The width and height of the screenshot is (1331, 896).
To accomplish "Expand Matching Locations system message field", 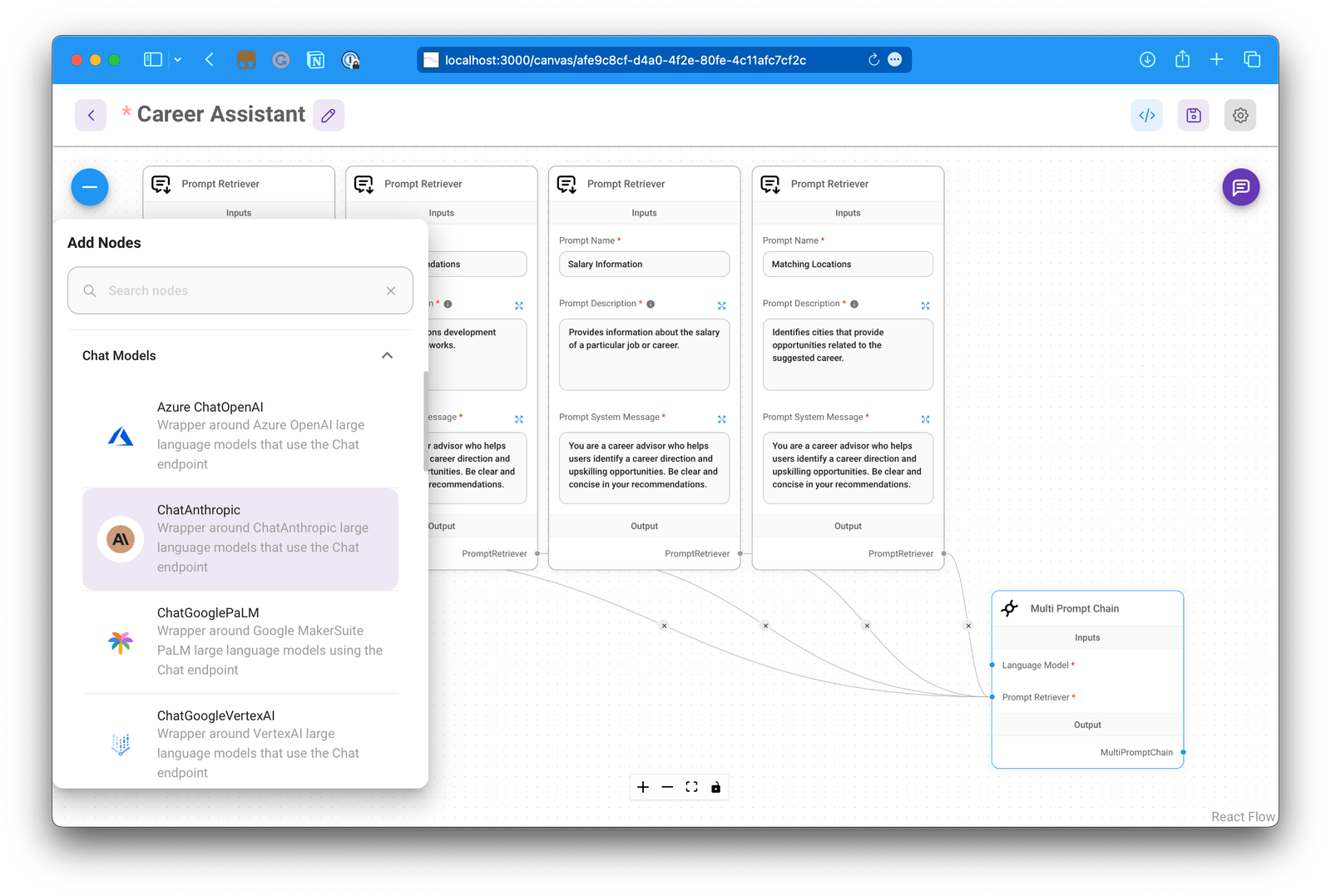I will [925, 418].
